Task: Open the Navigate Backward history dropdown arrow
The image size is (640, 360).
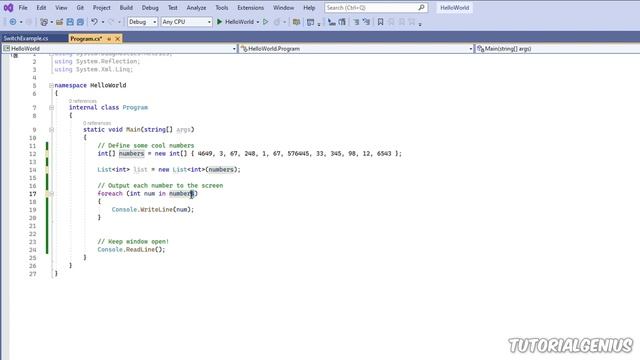Action: point(21,22)
